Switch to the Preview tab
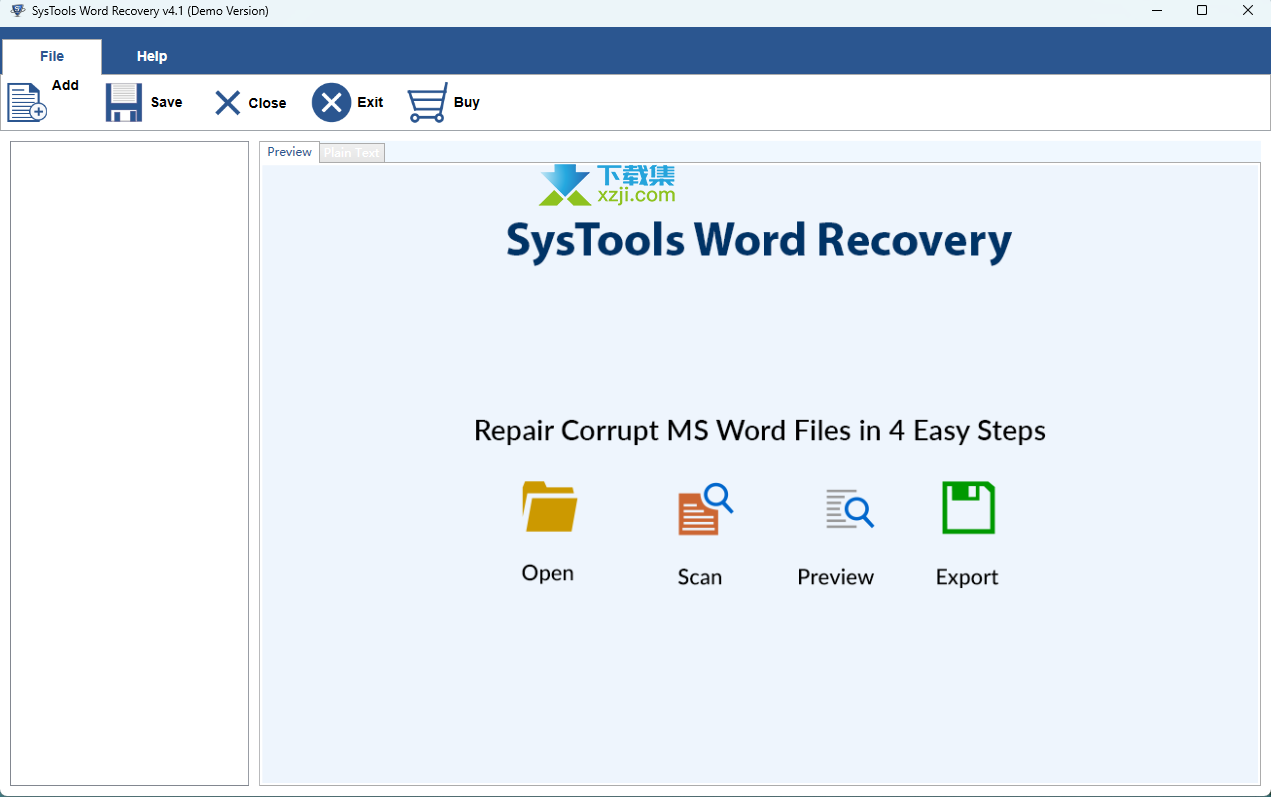Image resolution: width=1271 pixels, height=797 pixels. pos(290,152)
